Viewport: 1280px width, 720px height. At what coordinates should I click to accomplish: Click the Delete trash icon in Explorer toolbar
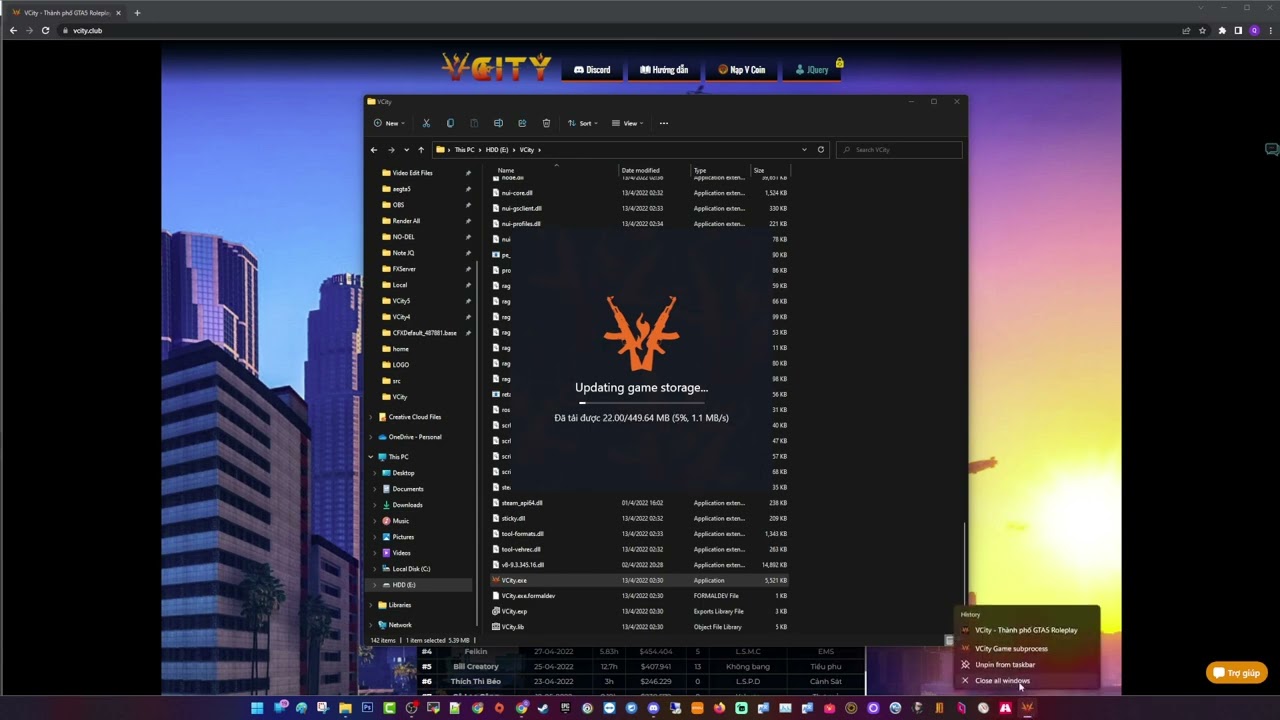click(x=546, y=123)
